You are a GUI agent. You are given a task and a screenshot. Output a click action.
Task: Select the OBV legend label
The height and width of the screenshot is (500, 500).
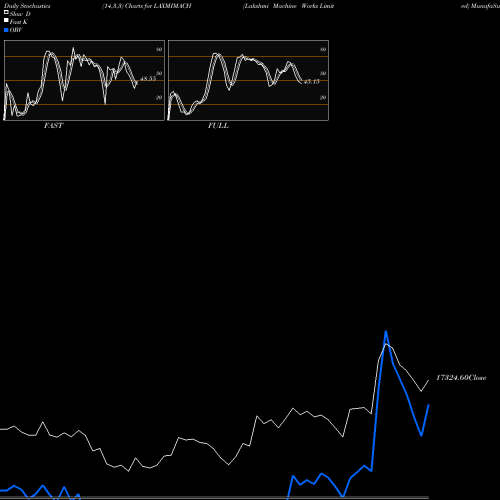click(16, 30)
